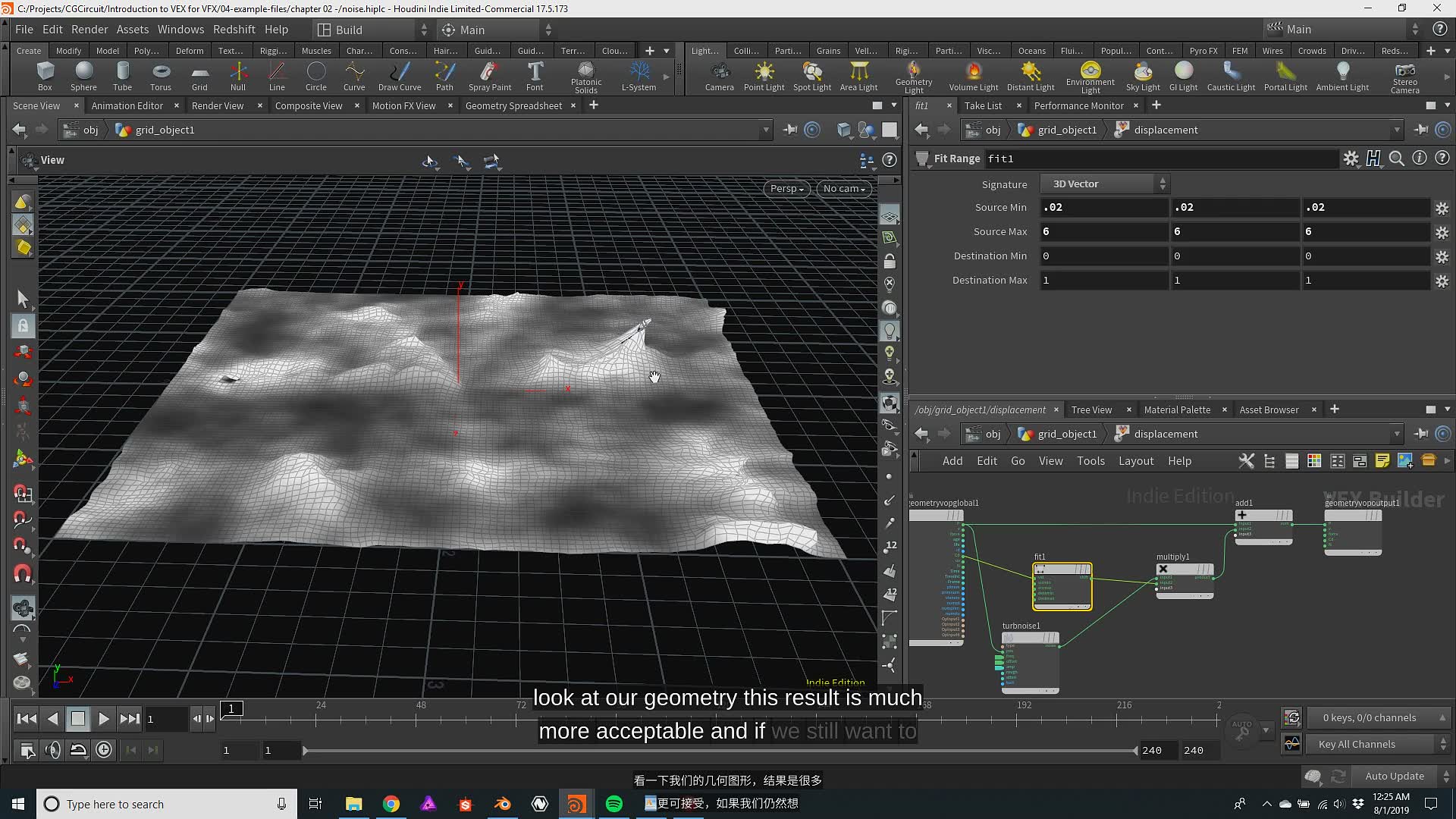This screenshot has height=819, width=1456.
Task: Create a Portal Light
Action: coord(1285,77)
